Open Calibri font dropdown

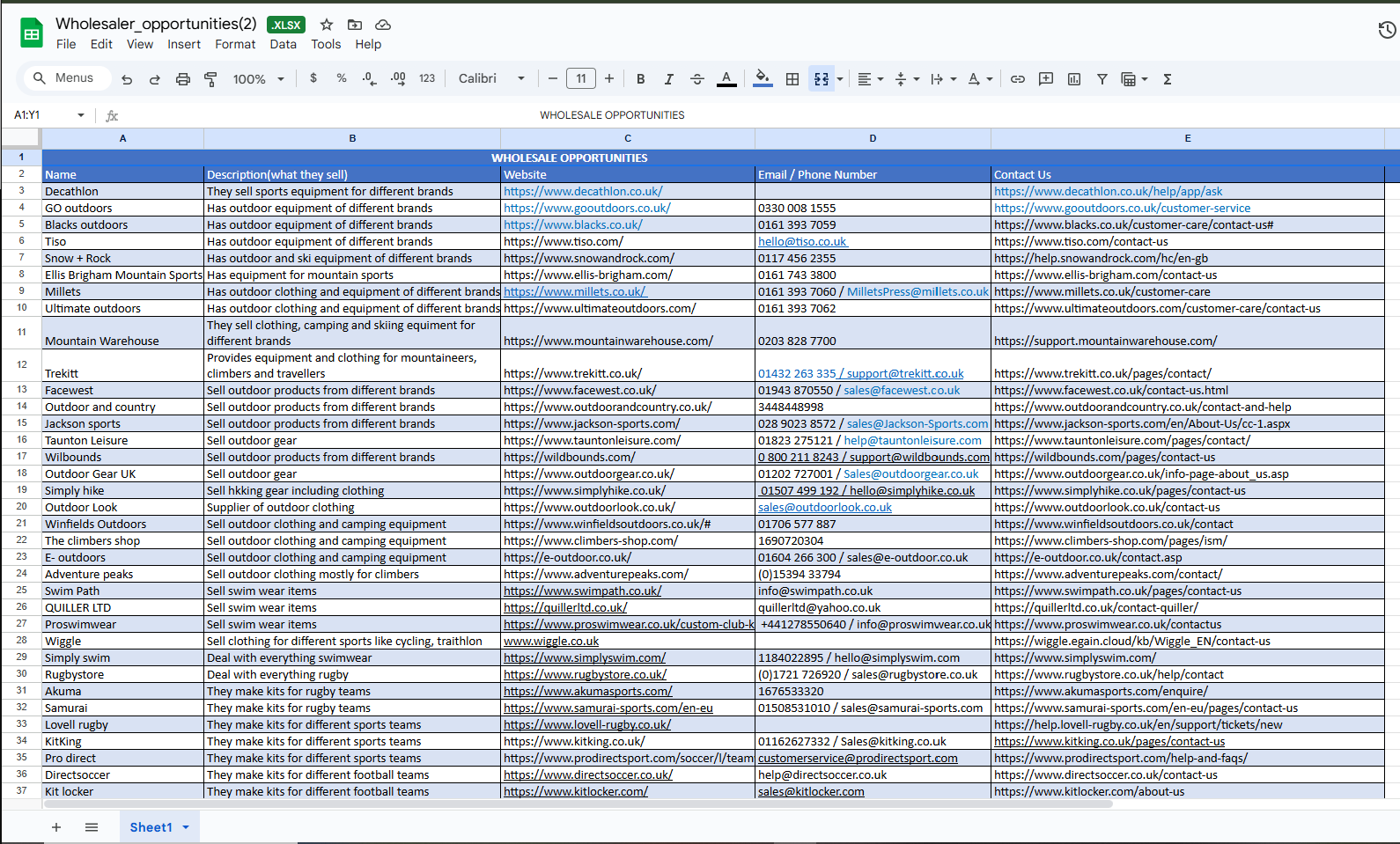491,78
